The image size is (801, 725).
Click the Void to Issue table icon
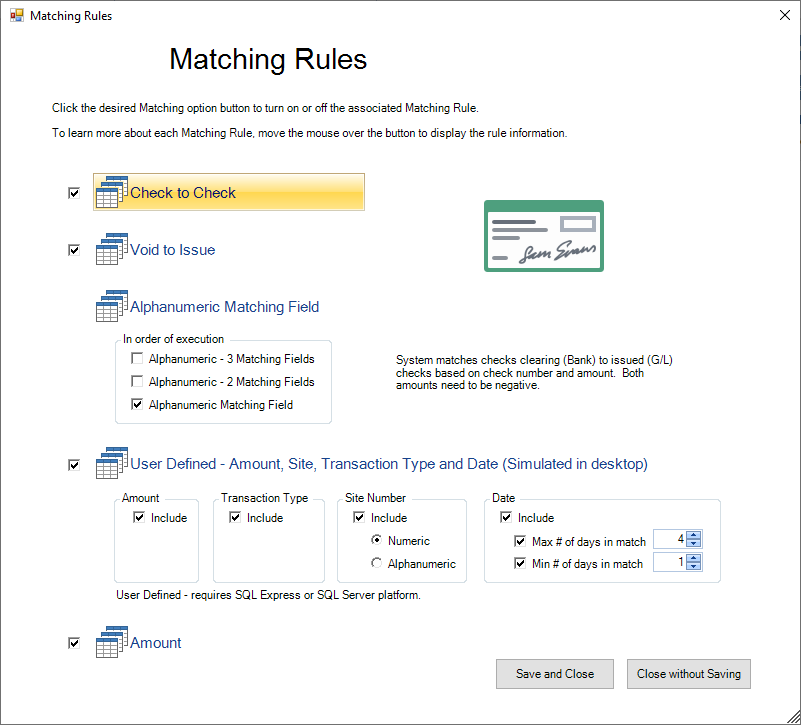(x=112, y=249)
